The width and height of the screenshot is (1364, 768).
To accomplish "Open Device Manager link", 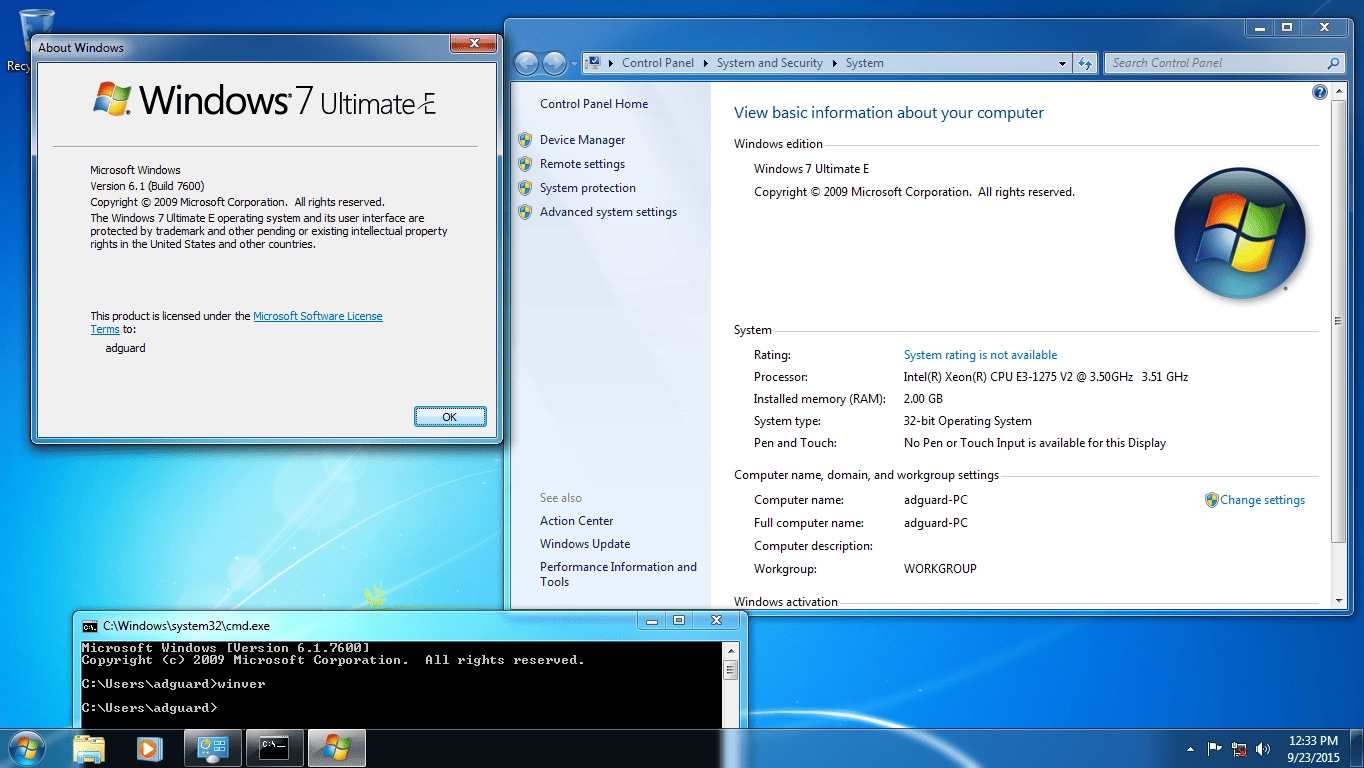I will [582, 140].
